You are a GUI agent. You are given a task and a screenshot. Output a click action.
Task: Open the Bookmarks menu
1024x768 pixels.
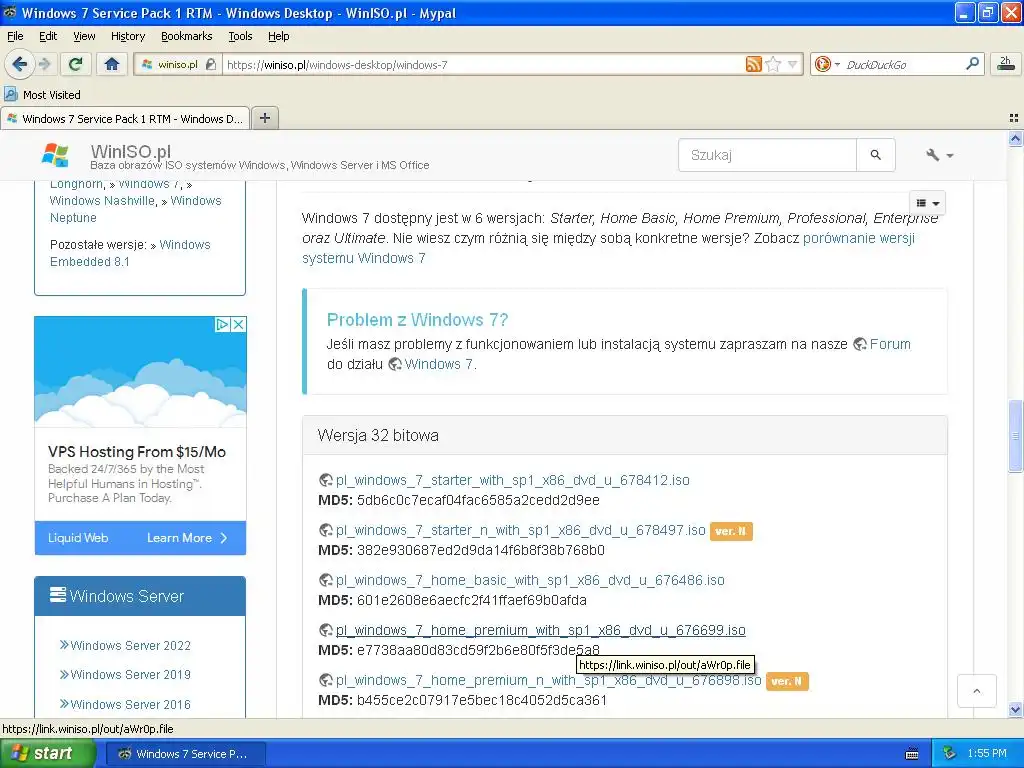click(187, 36)
